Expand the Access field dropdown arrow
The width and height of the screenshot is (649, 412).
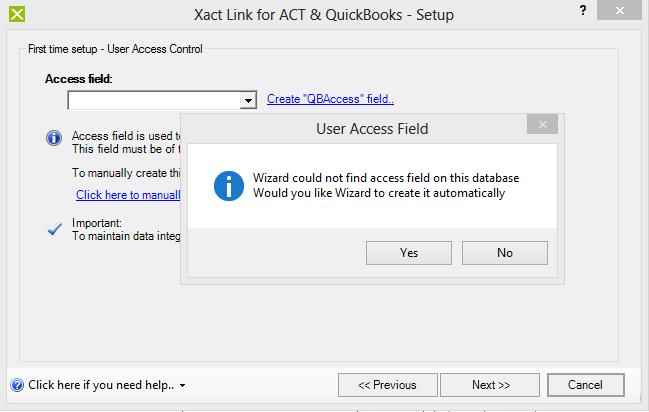coord(248,101)
